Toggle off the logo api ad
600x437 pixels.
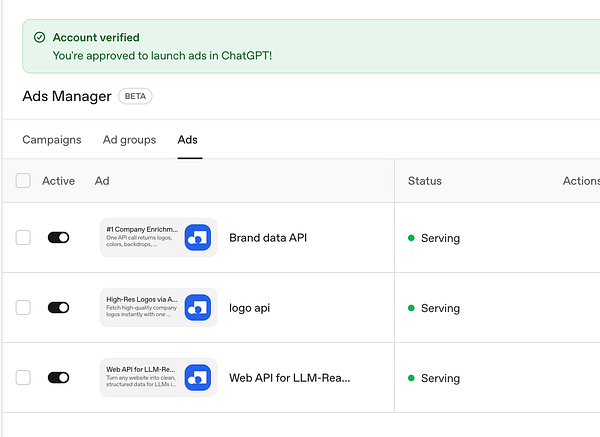[x=59, y=308]
